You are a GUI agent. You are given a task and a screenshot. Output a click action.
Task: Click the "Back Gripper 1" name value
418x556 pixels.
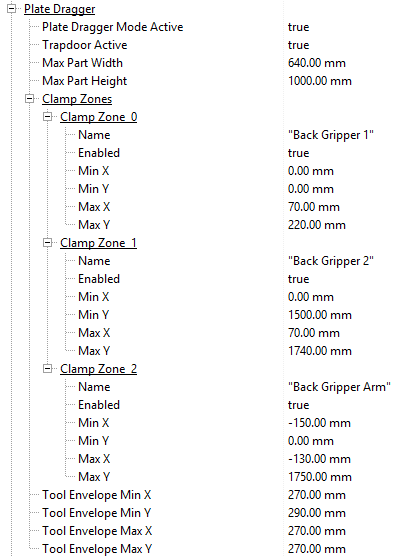coord(330,135)
